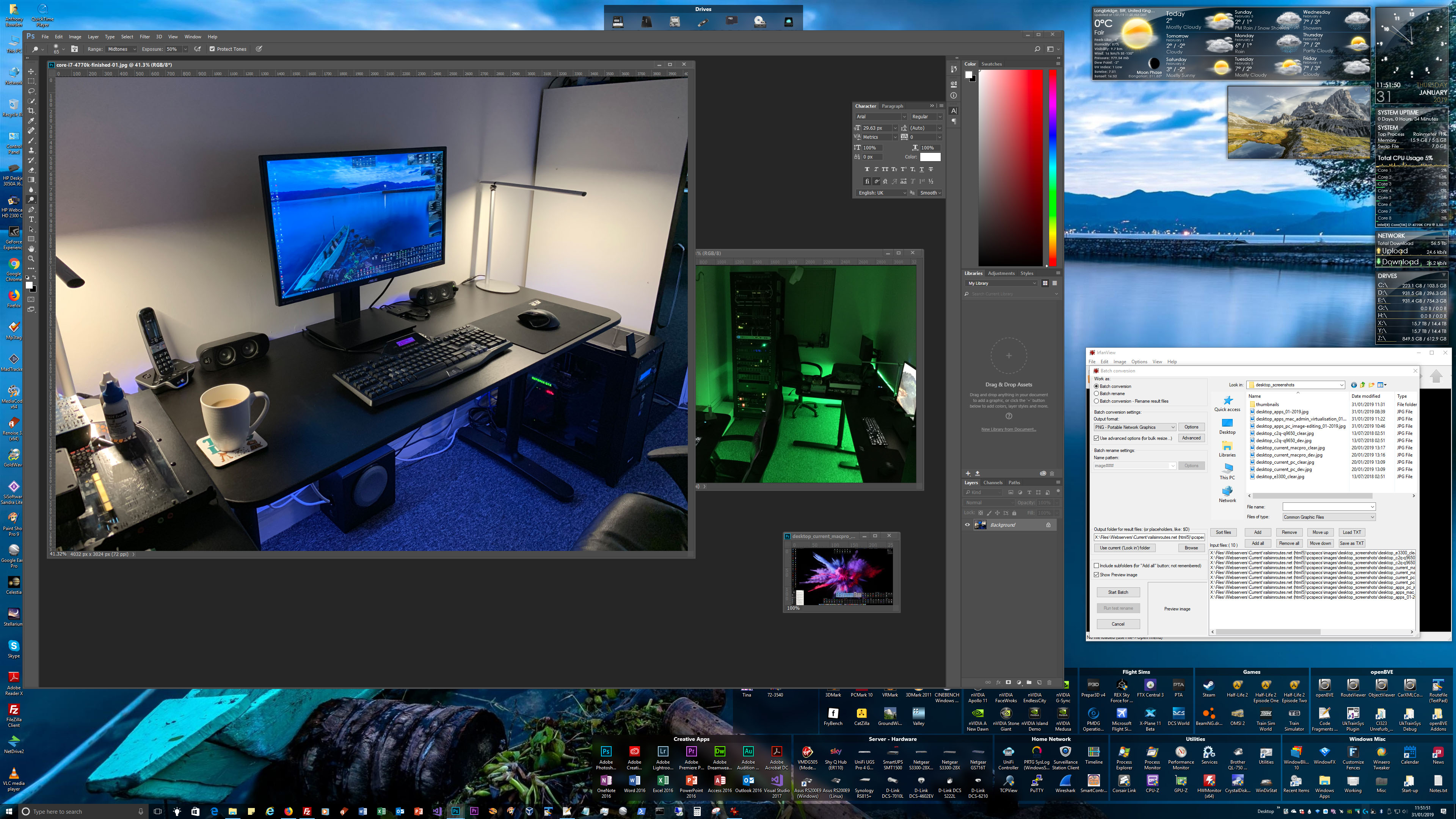Switch to the Channels tab
This screenshot has height=819, width=1456.
[993, 483]
